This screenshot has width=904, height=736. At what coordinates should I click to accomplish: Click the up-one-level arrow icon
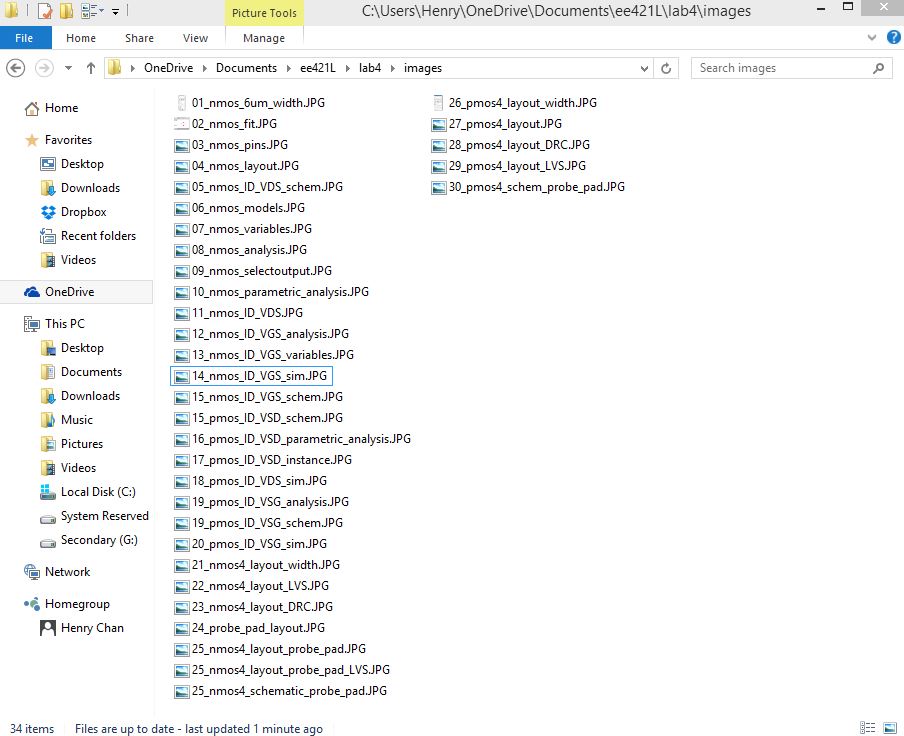pos(90,67)
